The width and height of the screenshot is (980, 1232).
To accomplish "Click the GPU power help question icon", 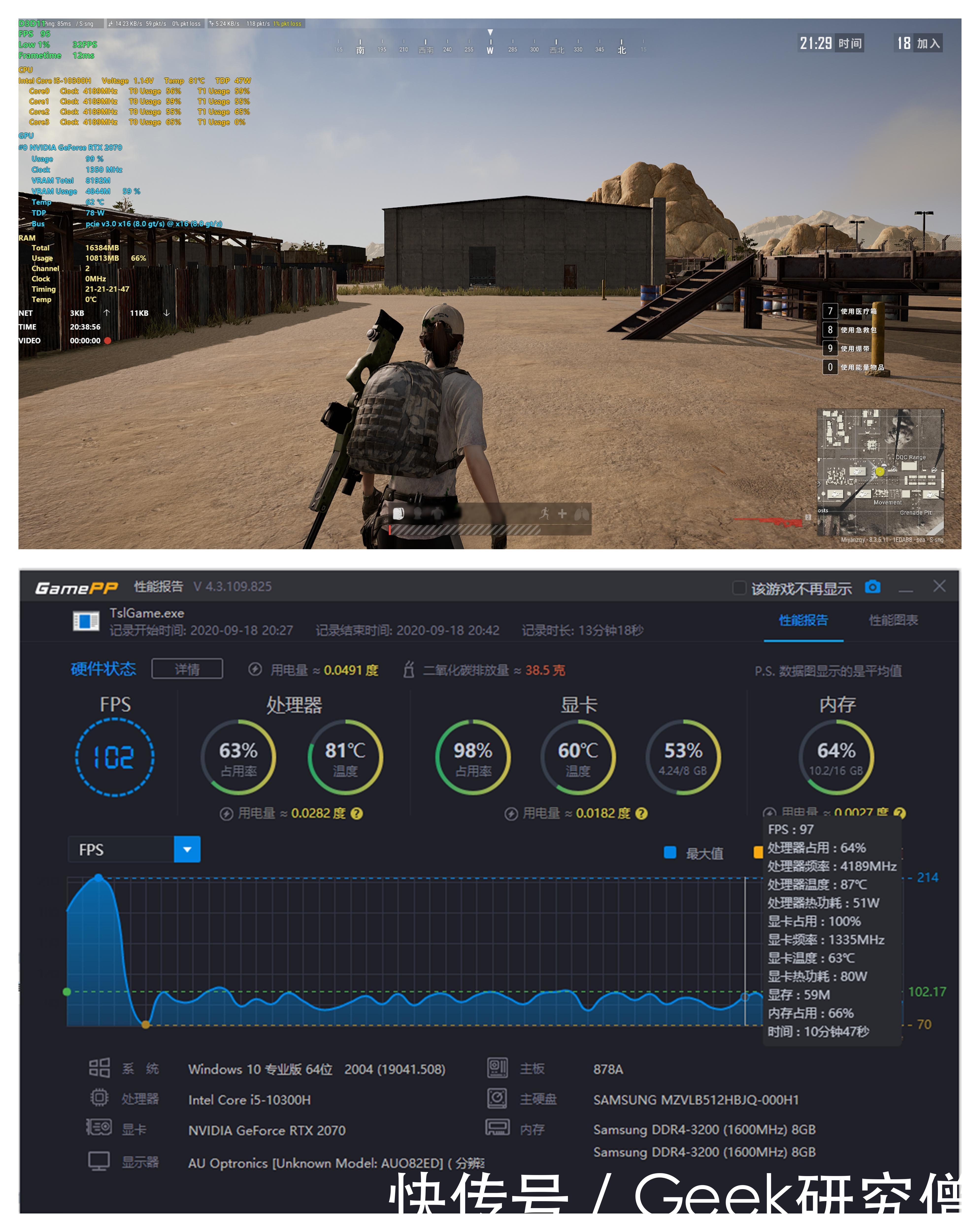I will pos(641,813).
